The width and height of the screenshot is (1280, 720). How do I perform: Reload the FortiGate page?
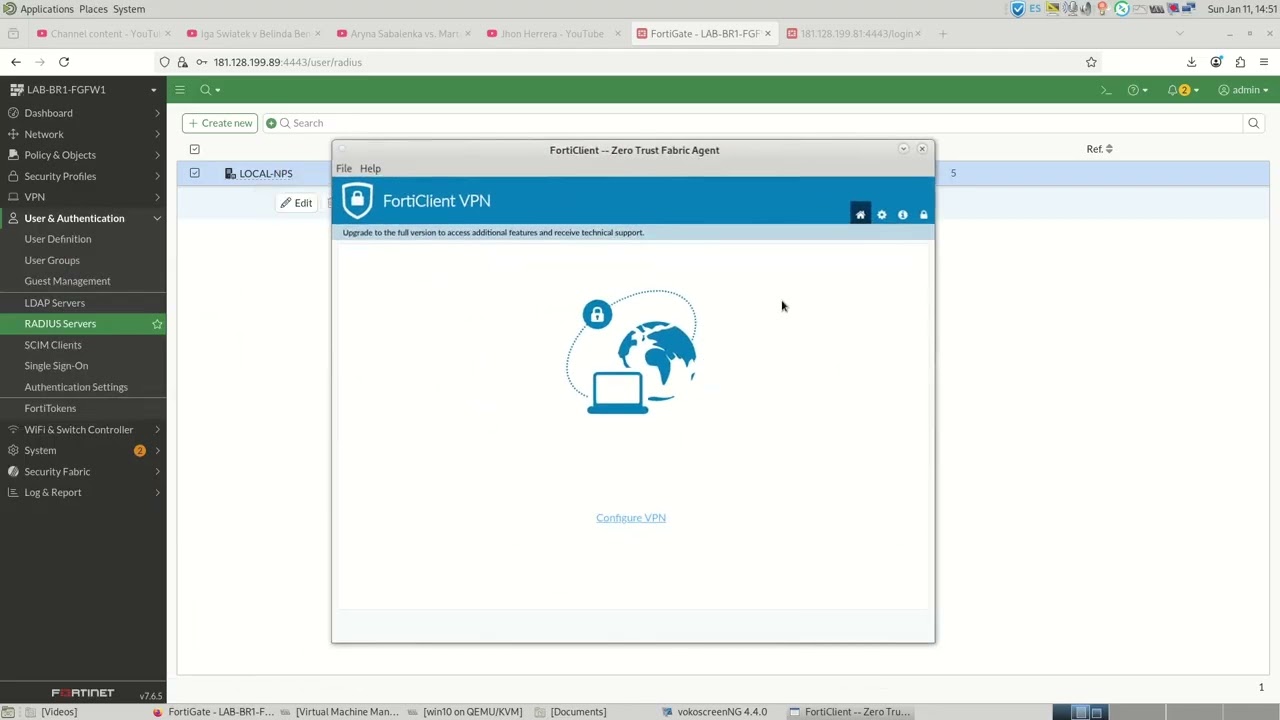[x=64, y=62]
